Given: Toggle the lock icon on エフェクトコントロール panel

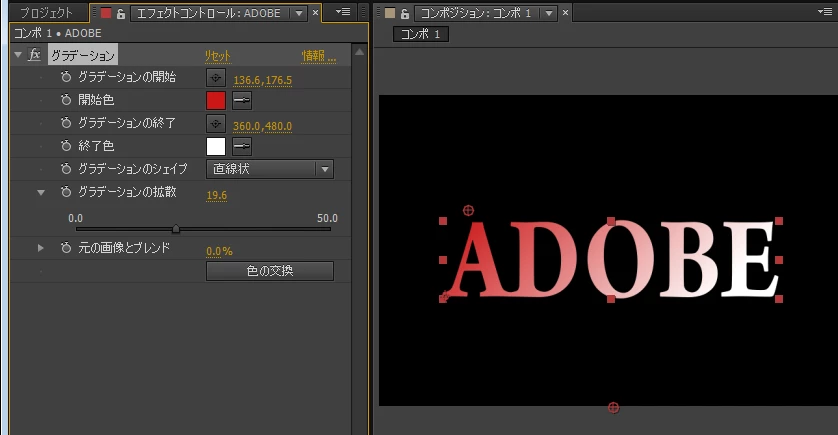Looking at the screenshot, I should click(x=121, y=13).
